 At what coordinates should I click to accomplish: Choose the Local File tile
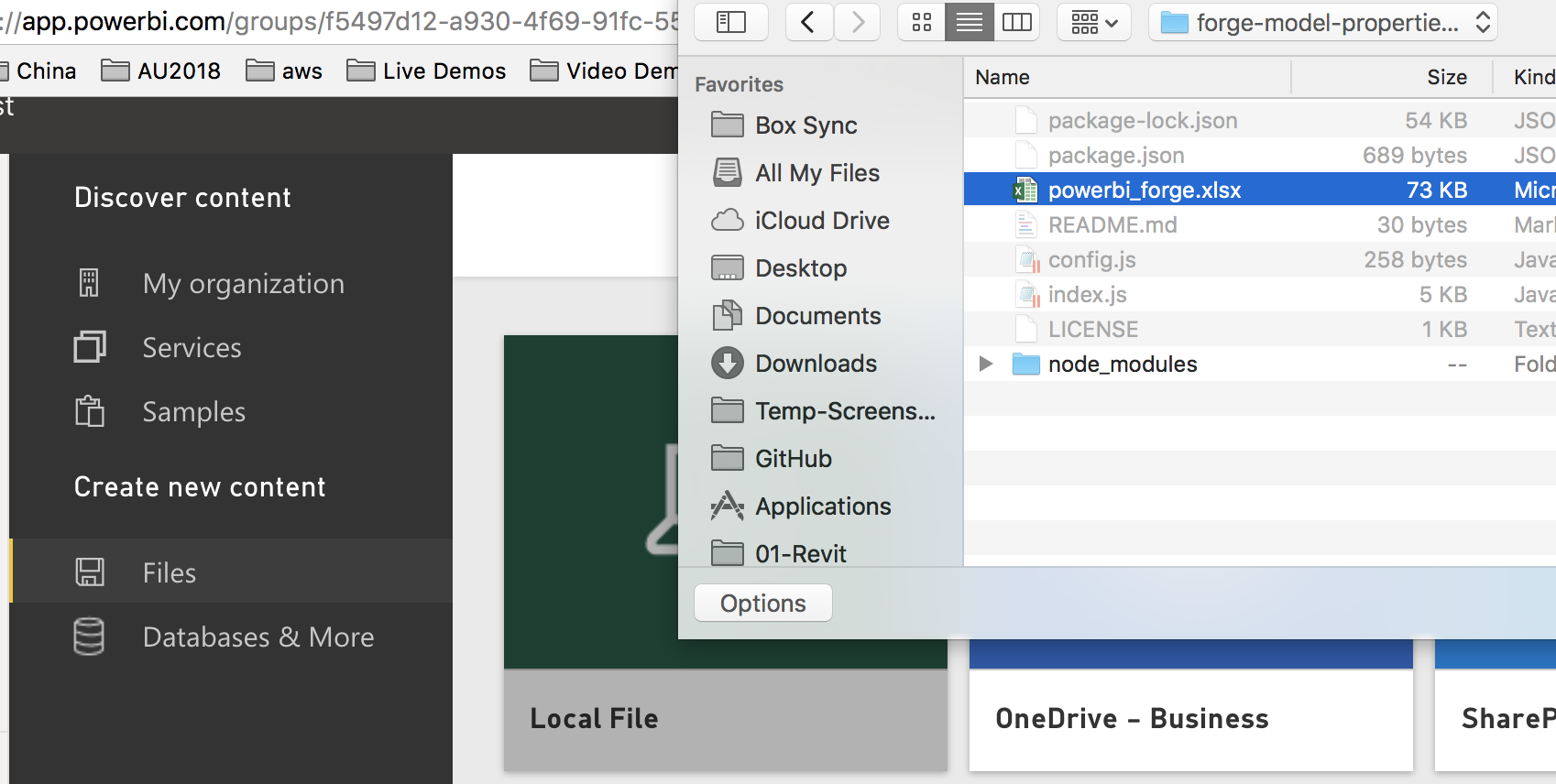tap(726, 553)
